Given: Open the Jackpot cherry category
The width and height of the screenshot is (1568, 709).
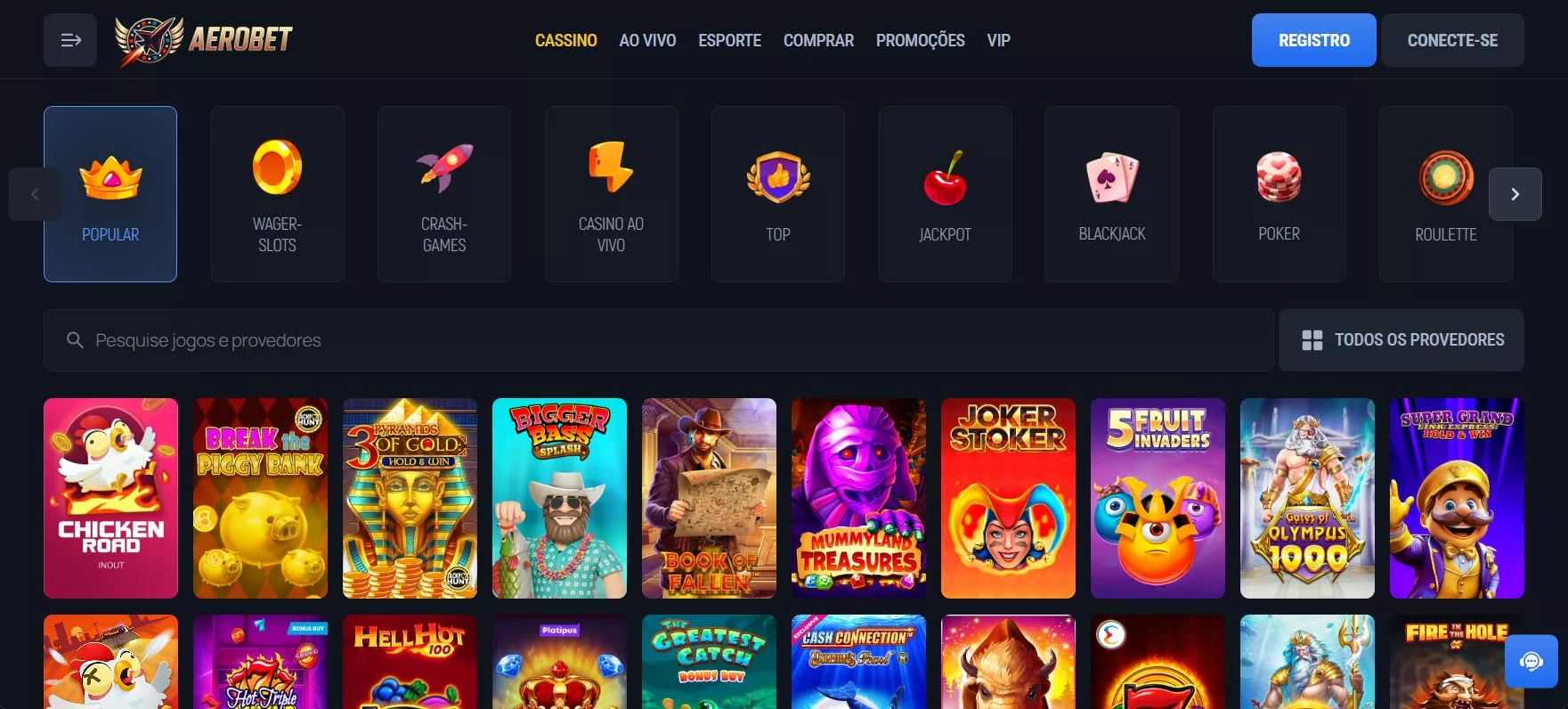Looking at the screenshot, I should point(945,194).
